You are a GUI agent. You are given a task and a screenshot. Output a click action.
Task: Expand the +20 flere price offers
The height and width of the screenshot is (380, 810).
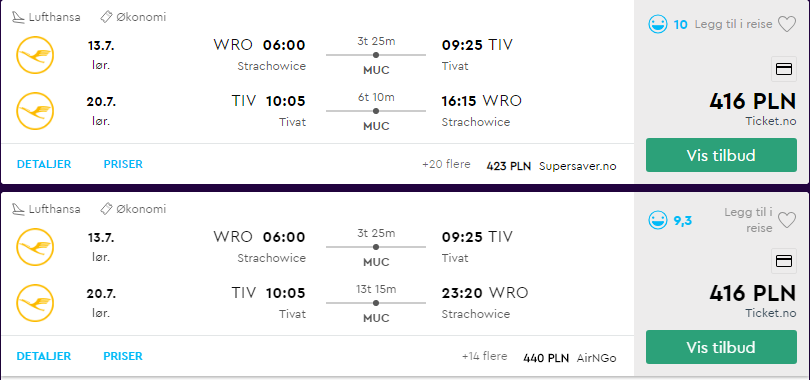tap(446, 164)
